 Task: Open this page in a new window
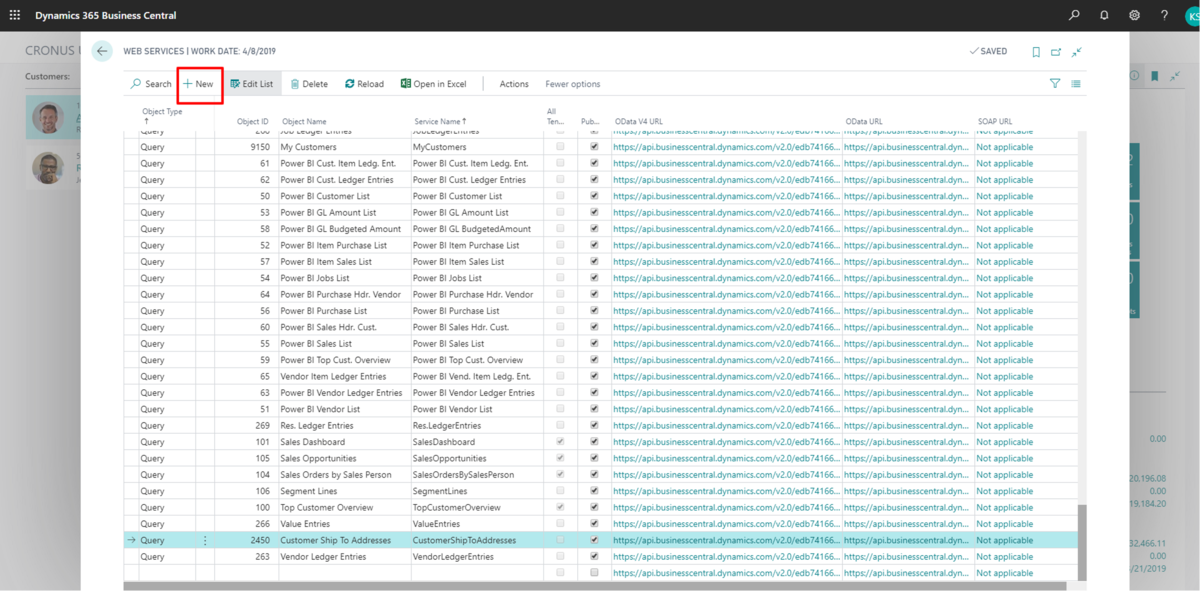[x=1056, y=52]
